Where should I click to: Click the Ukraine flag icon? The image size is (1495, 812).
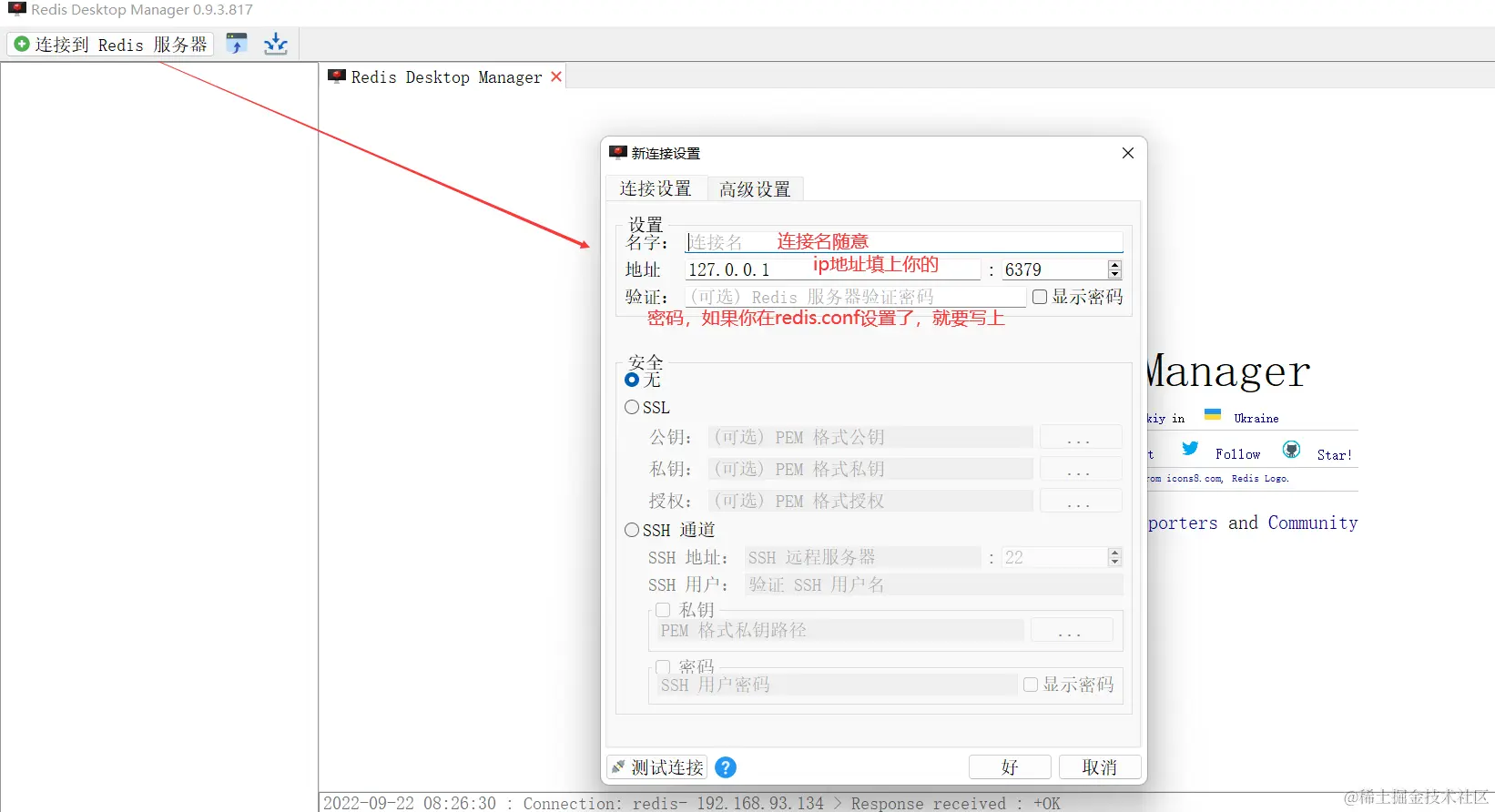[1213, 414]
